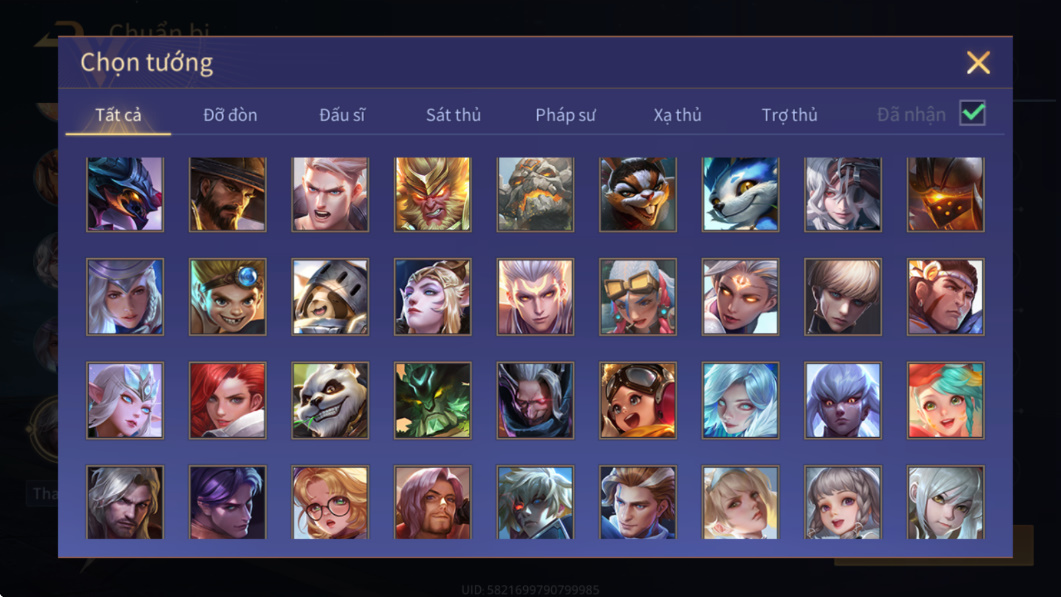Toggle the Đã nhận checkbox
This screenshot has height=597, width=1061.
pos(972,113)
